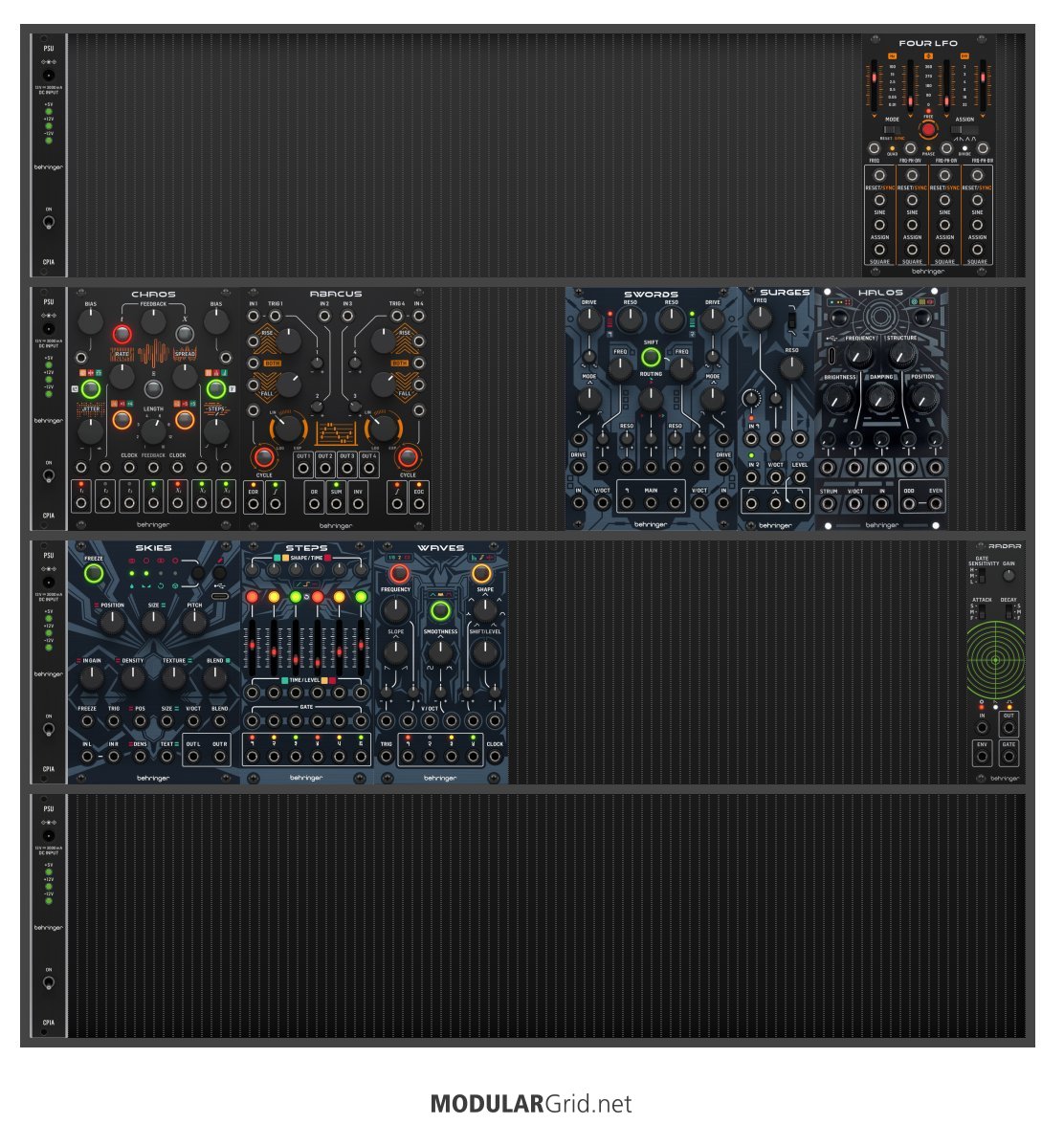Click the FREQ knob on Surges
This screenshot has height=1124, width=1064.
point(760,319)
